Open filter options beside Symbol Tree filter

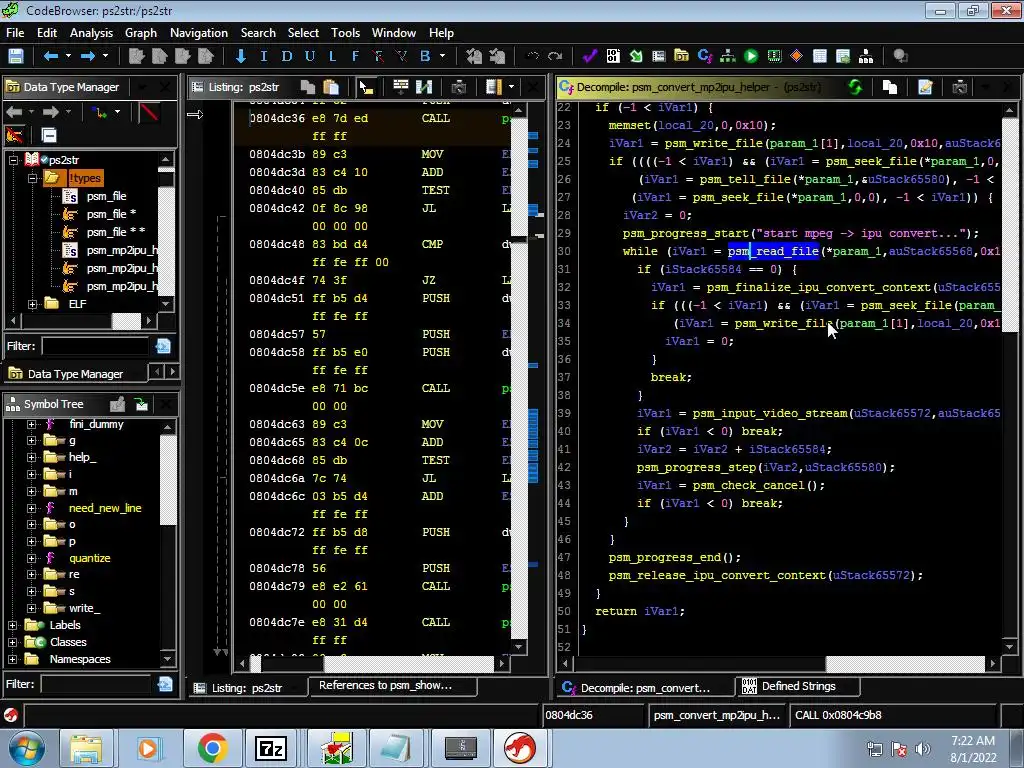click(x=165, y=684)
